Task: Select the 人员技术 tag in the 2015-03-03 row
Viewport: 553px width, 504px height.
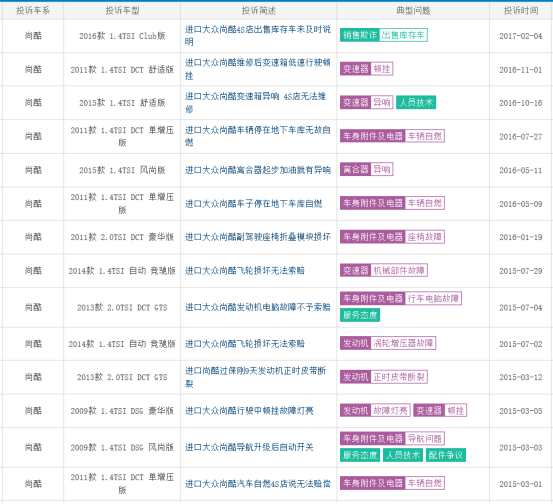Action: pos(403,455)
